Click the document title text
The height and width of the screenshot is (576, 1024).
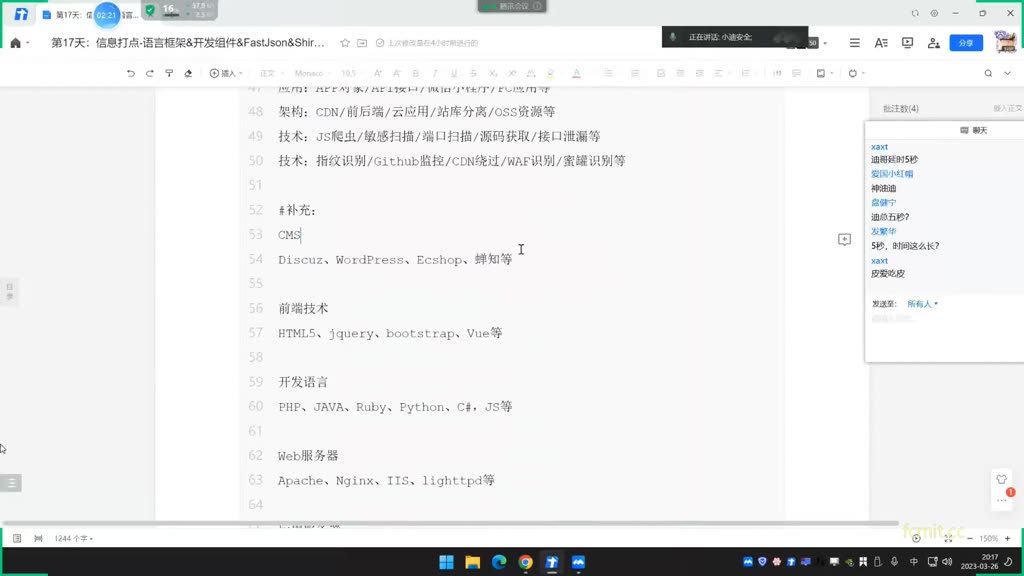[187, 43]
